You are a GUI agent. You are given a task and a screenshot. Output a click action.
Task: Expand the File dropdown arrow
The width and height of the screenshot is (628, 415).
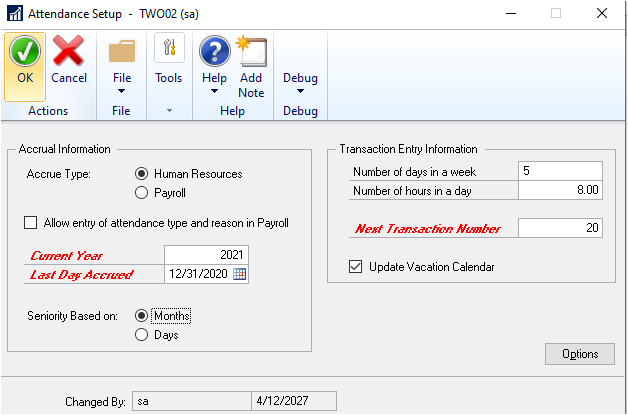[122, 91]
